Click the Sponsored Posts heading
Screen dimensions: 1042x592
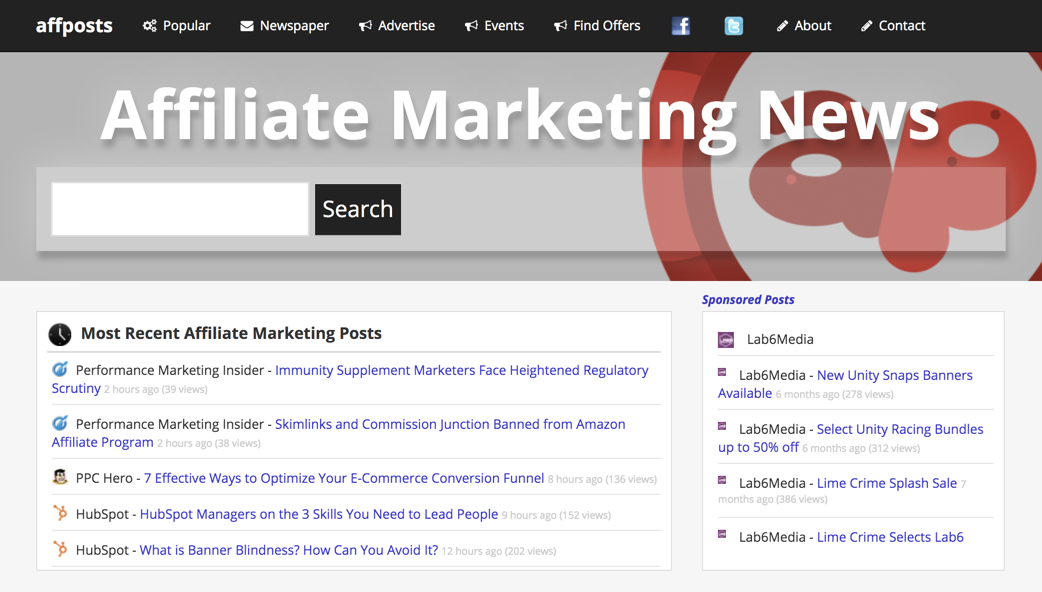[748, 300]
